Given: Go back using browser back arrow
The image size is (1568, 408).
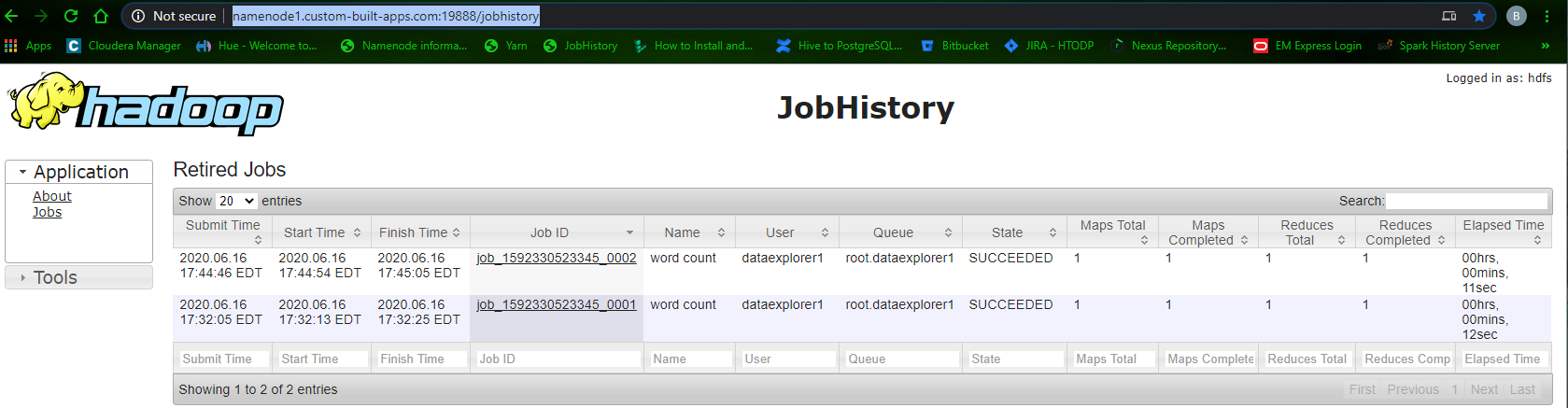Looking at the screenshot, I should (x=12, y=16).
